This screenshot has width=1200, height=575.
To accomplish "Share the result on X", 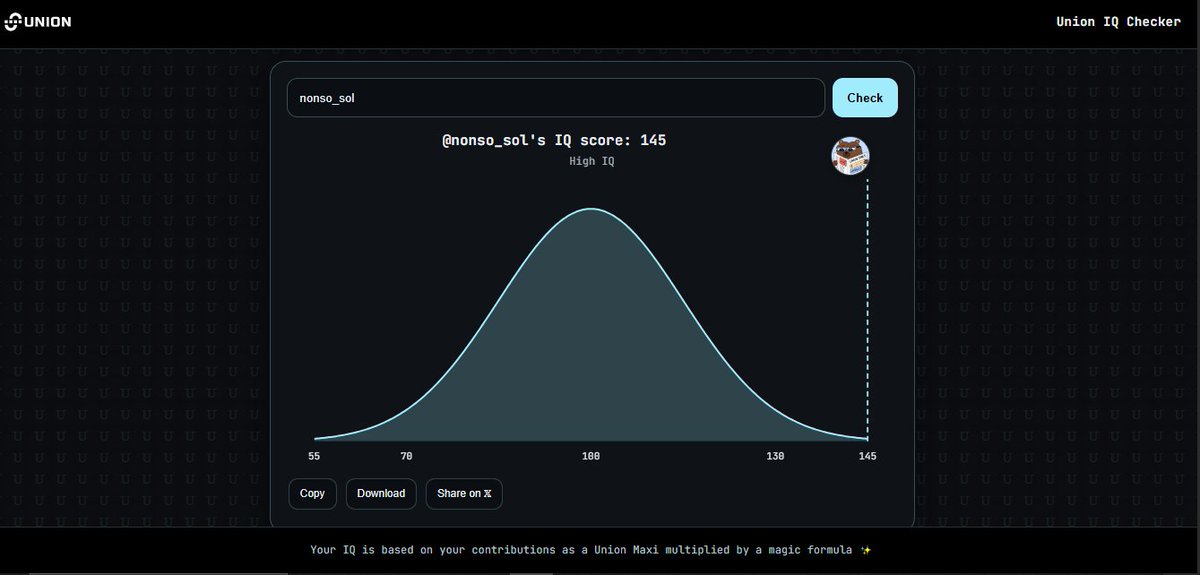I will click(x=464, y=493).
